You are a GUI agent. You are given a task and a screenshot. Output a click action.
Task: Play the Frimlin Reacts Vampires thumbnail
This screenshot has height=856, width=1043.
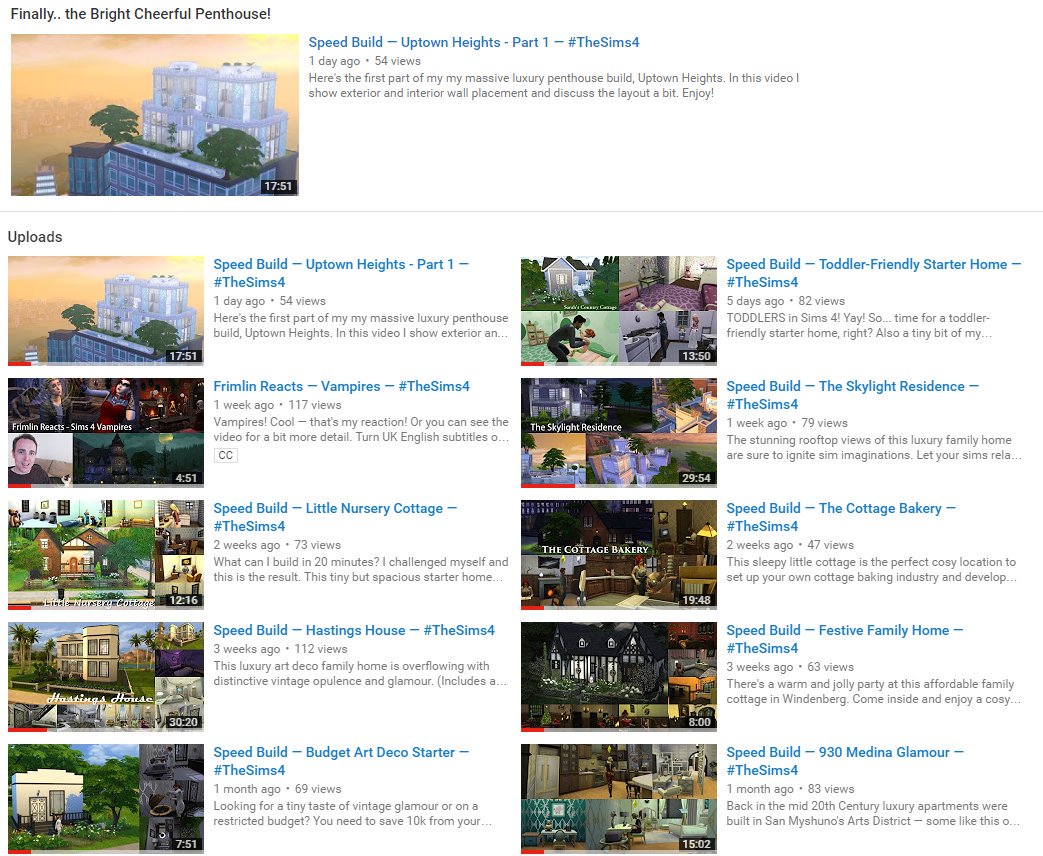[106, 432]
